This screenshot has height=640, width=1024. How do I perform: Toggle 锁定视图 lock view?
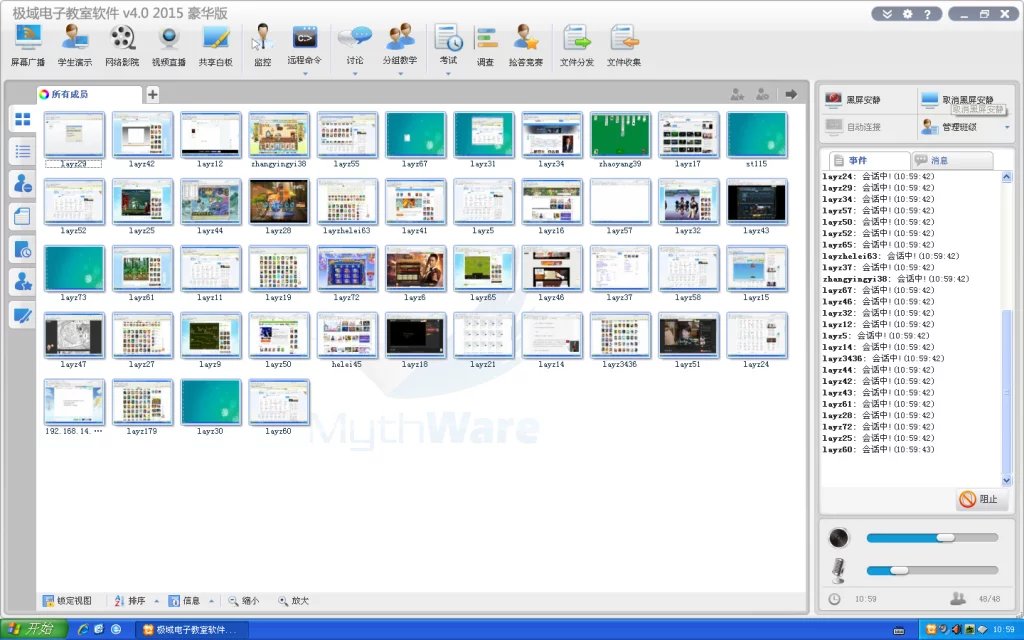tap(67, 601)
